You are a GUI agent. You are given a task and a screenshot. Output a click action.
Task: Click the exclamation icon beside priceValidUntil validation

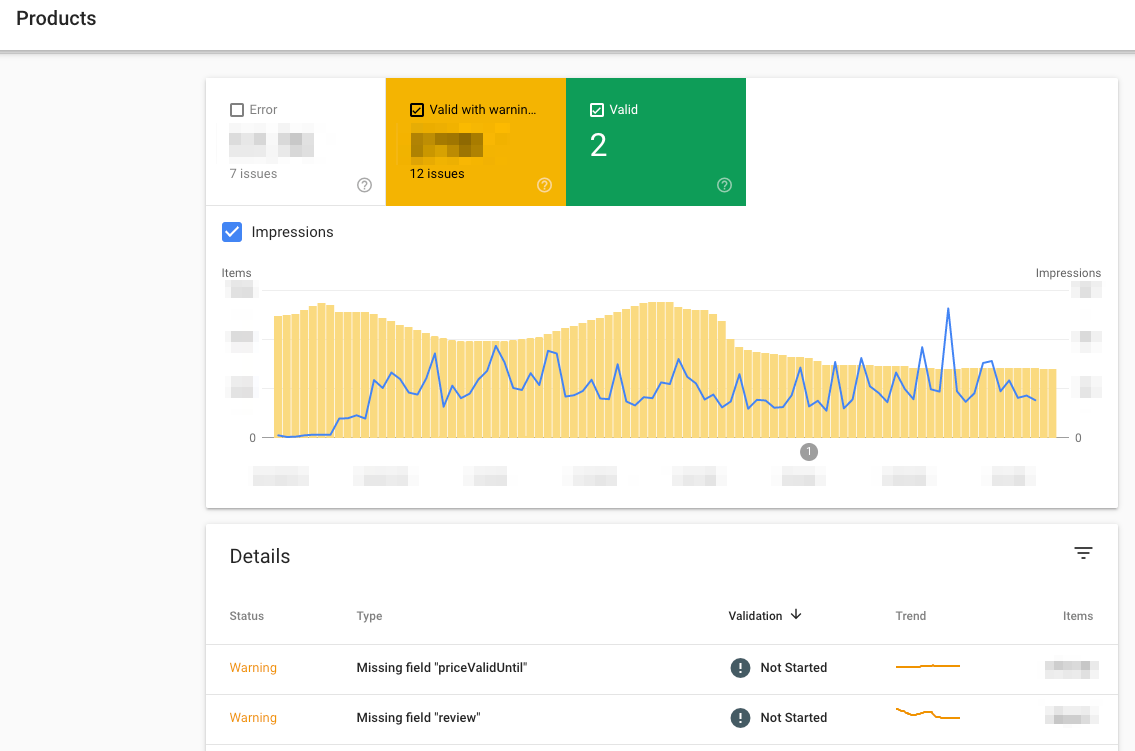click(740, 667)
